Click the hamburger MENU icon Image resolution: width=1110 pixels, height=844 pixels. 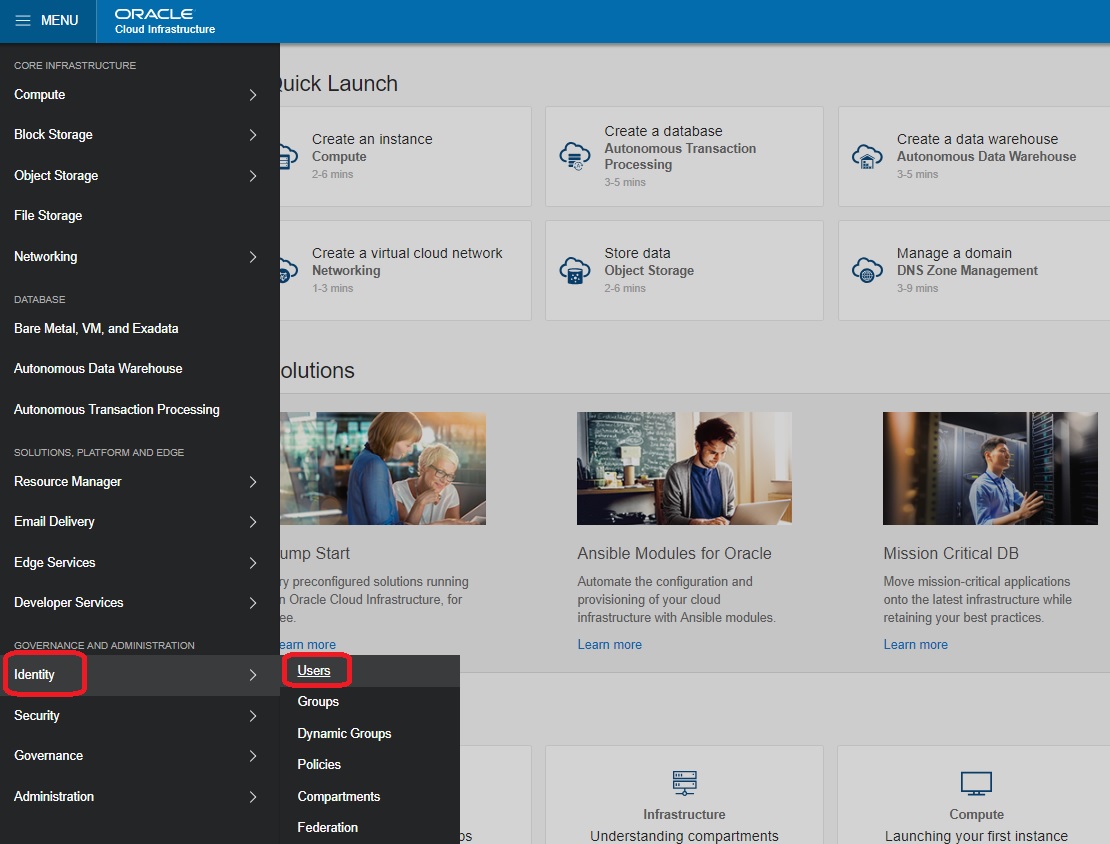point(24,20)
